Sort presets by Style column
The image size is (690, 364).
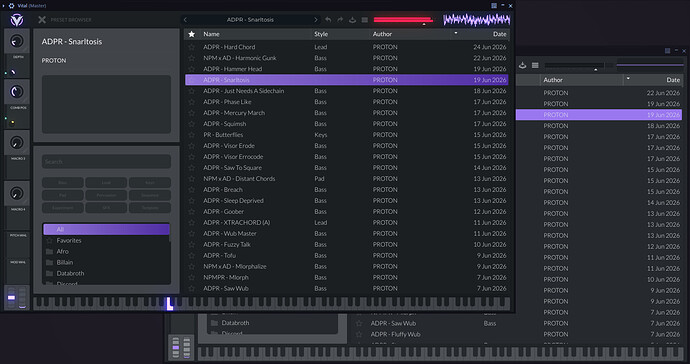pyautogui.click(x=321, y=34)
